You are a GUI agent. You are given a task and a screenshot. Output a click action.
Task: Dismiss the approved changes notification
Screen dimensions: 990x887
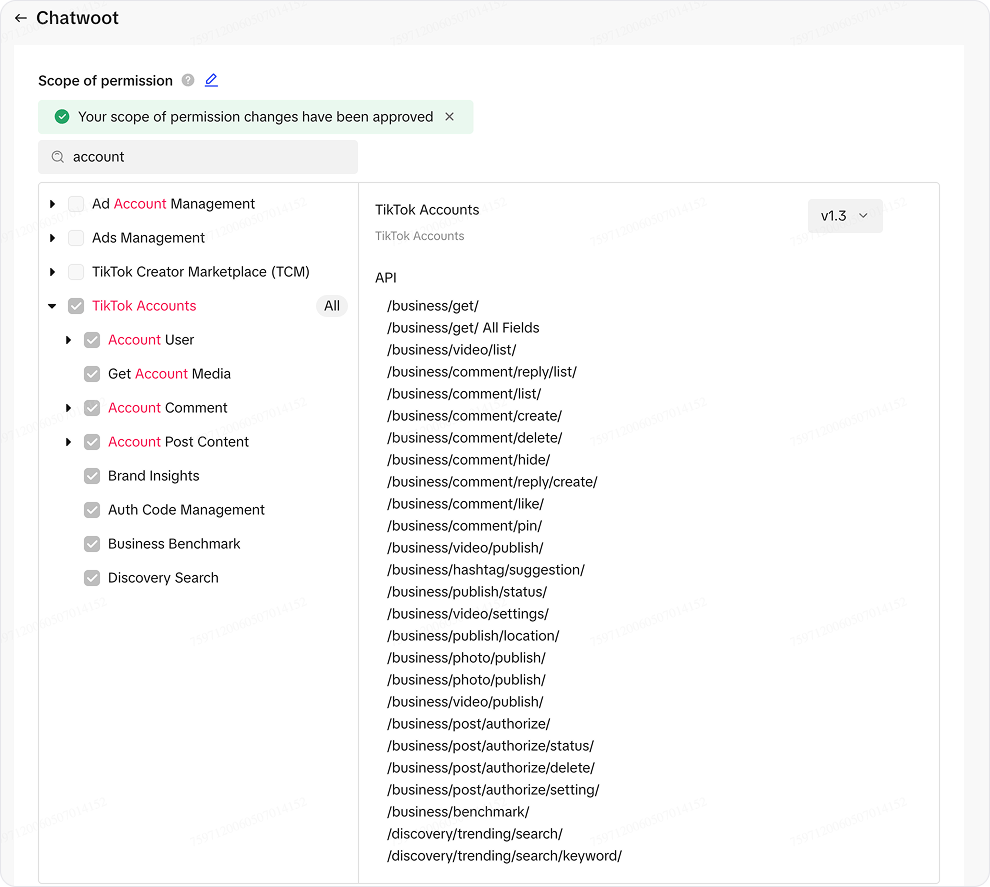(450, 117)
